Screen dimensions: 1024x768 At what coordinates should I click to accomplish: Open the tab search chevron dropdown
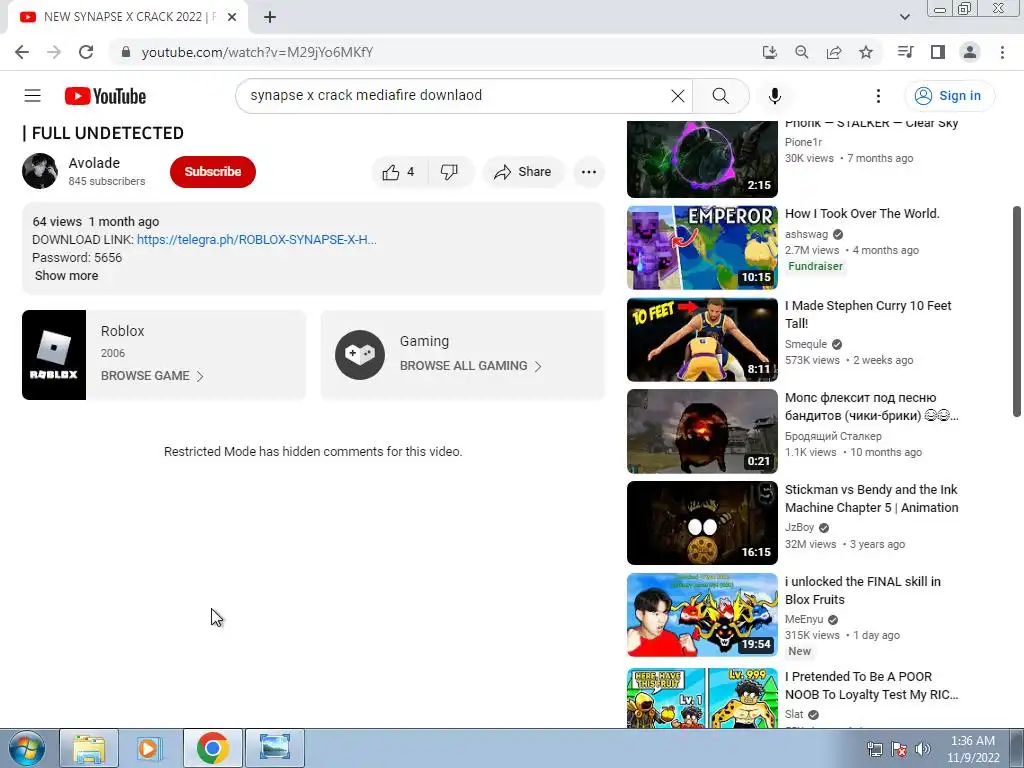coord(904,17)
